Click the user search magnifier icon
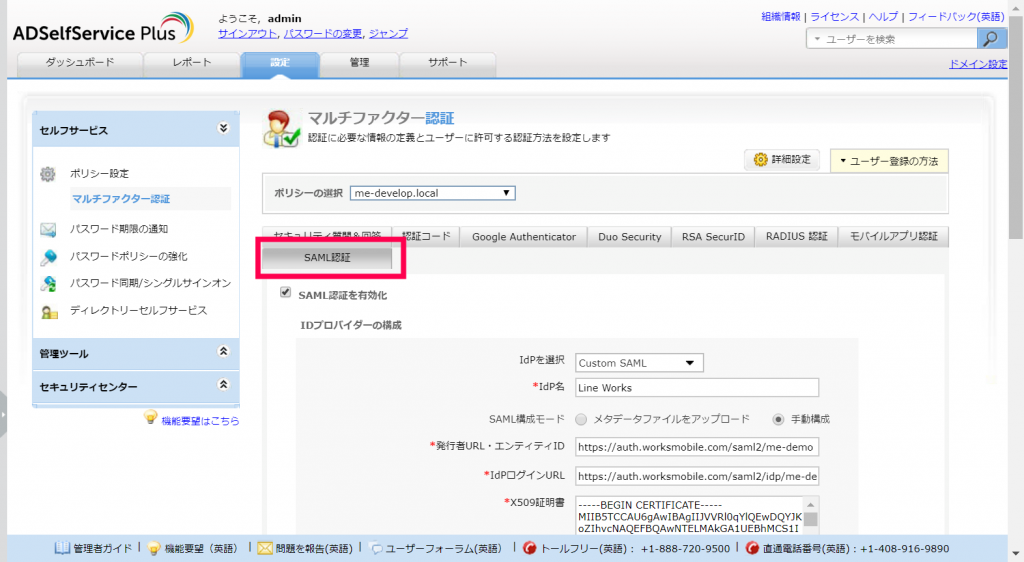1024x562 pixels. point(991,39)
